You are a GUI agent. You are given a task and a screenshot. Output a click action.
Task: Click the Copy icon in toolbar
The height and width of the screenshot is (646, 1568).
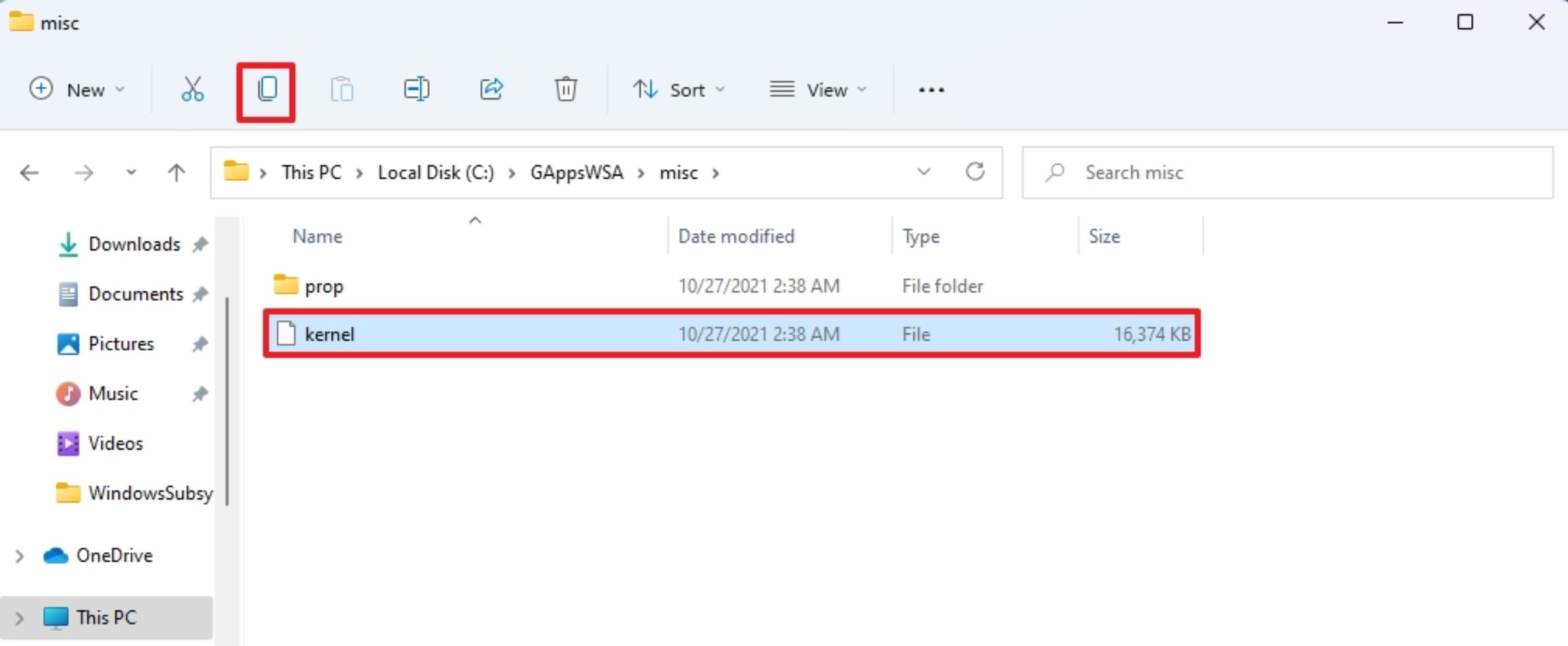(267, 90)
